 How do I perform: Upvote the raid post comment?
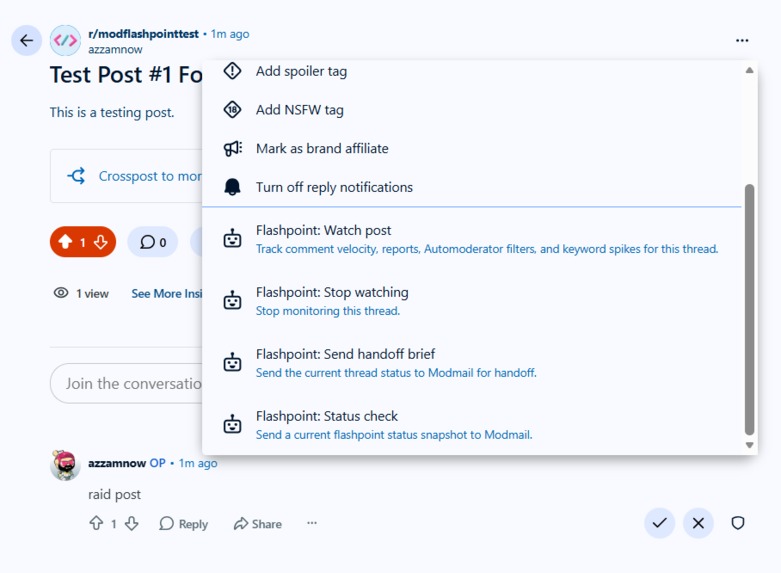pyautogui.click(x=96, y=523)
